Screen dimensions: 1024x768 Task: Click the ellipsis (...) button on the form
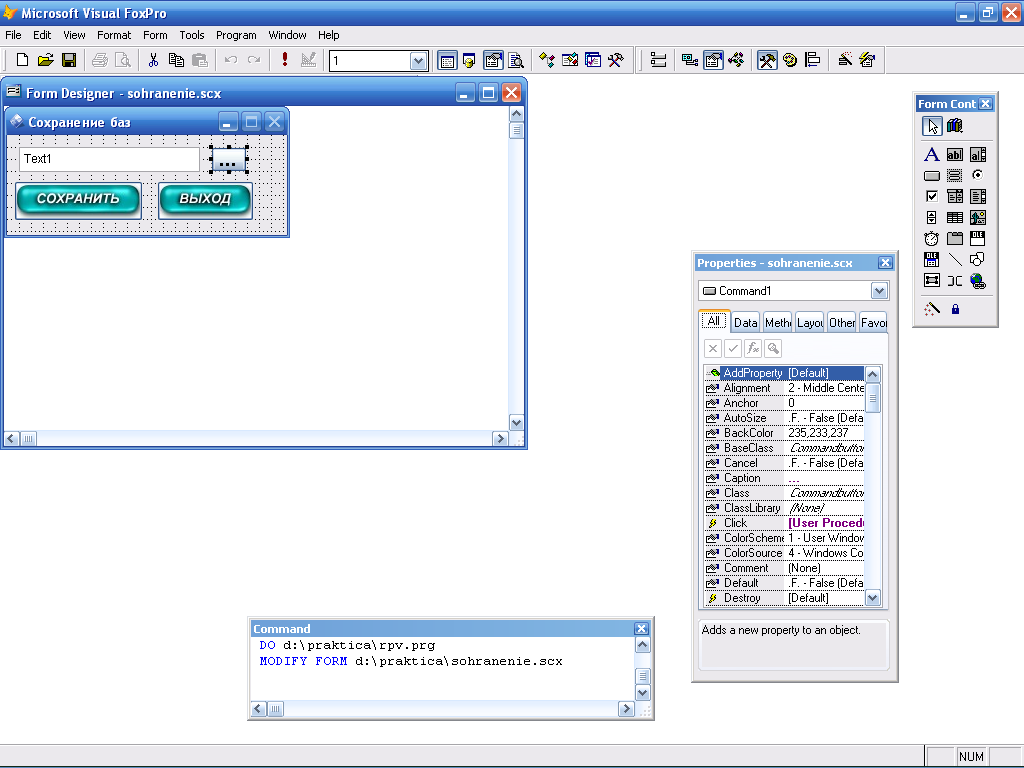(228, 159)
